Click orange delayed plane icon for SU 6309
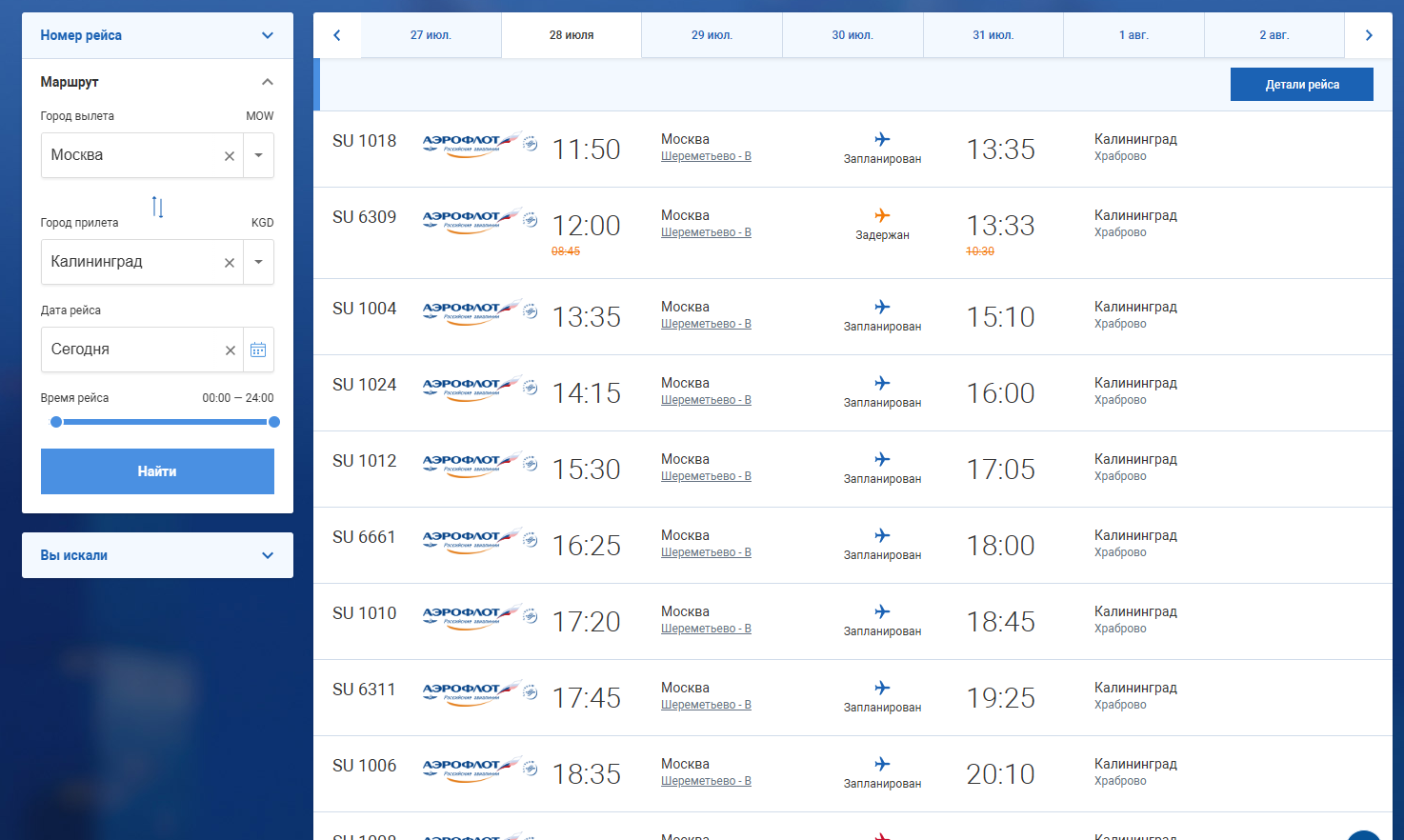 click(x=882, y=215)
